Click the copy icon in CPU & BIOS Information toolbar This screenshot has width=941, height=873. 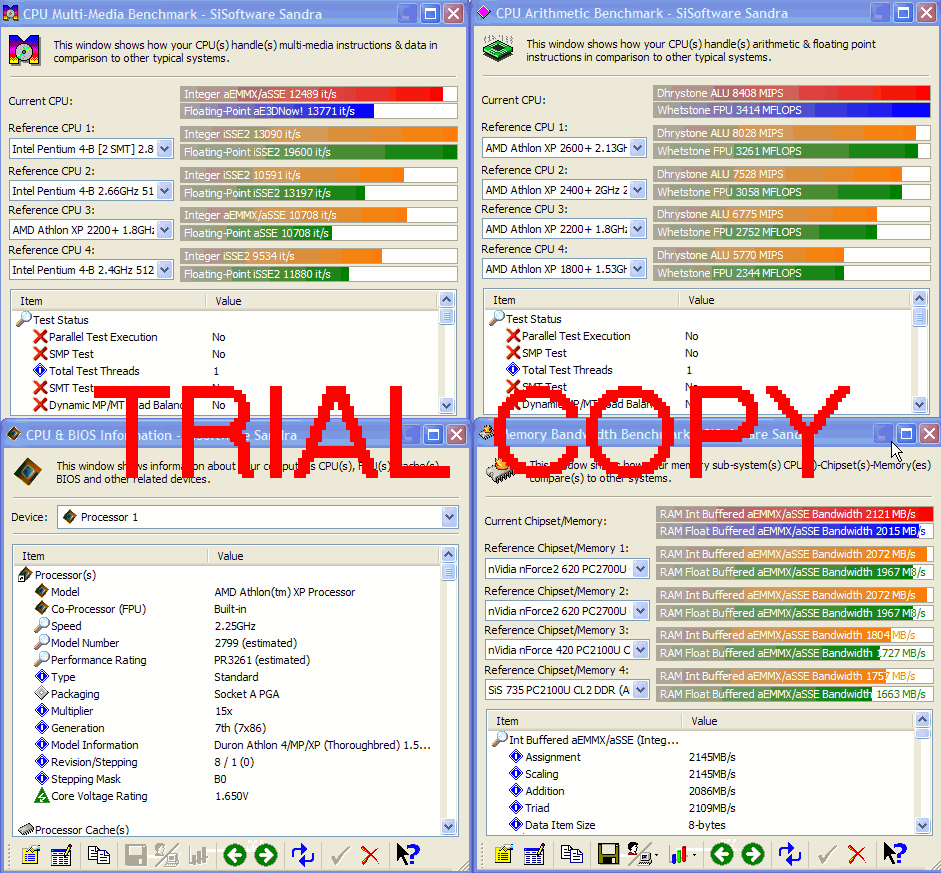(x=98, y=854)
